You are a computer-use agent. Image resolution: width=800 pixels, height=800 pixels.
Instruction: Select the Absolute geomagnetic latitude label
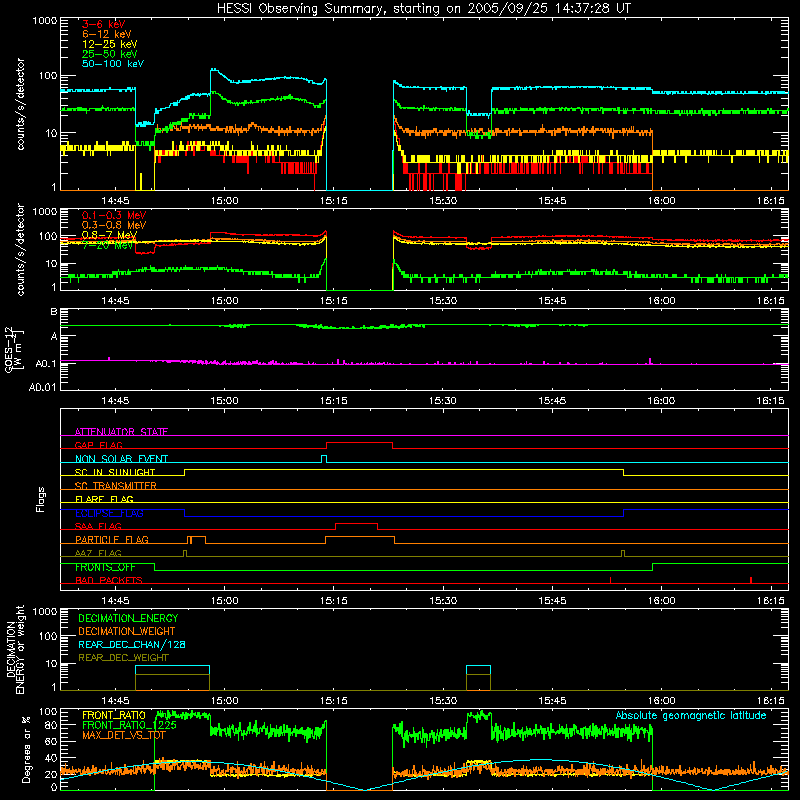(x=691, y=715)
